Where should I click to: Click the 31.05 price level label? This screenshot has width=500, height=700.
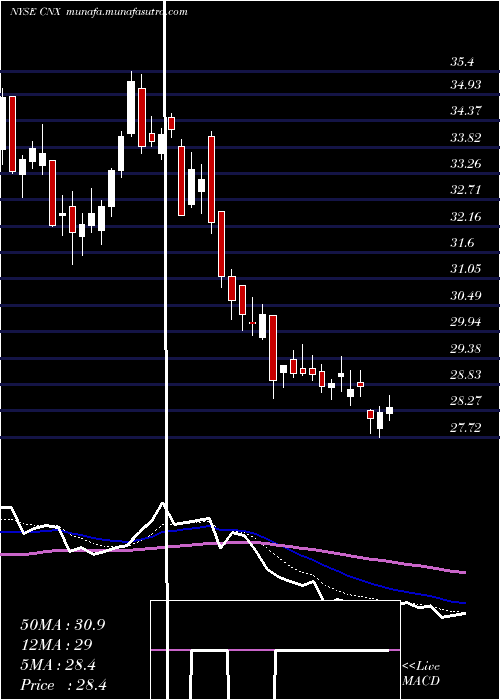coord(466,269)
